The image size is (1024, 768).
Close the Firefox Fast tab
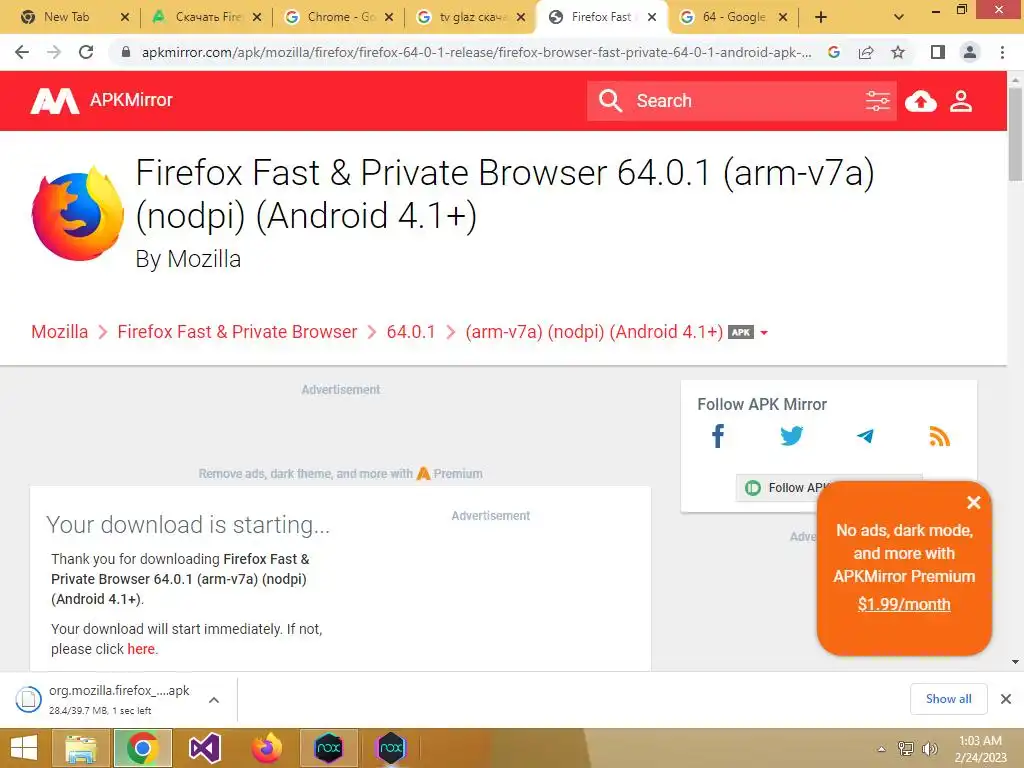click(x=652, y=18)
